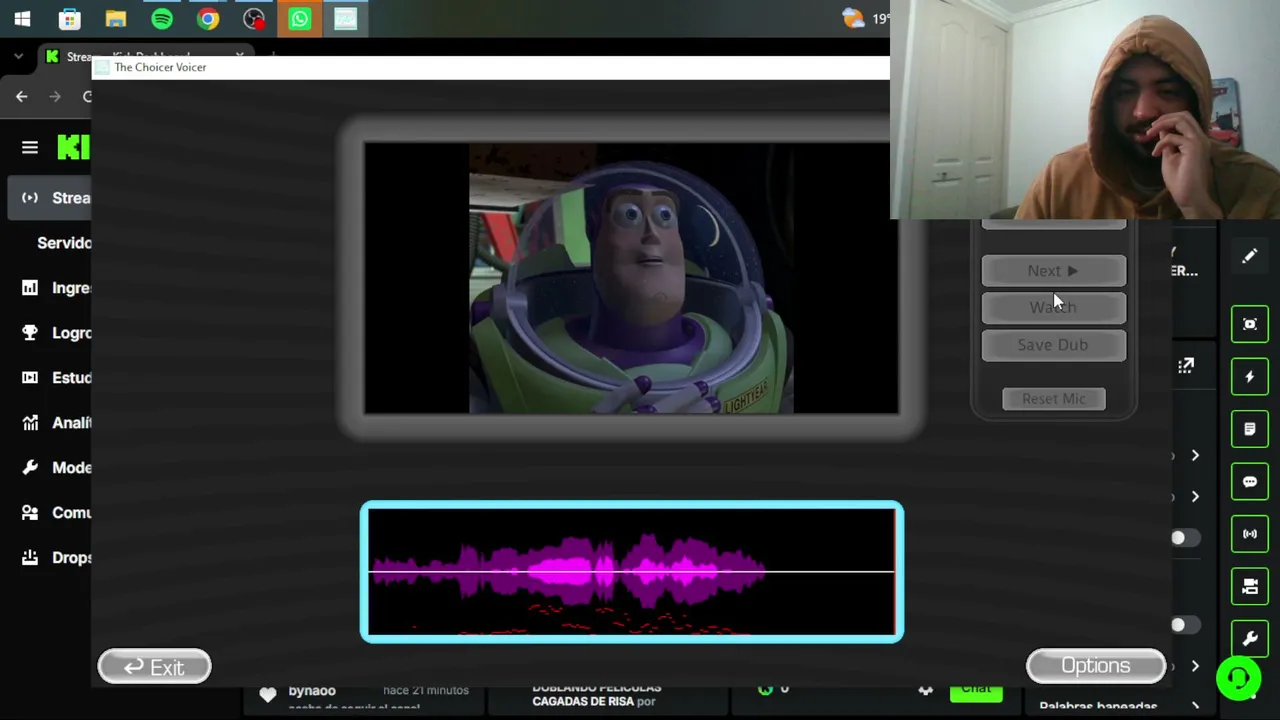The image size is (1280, 720).
Task: Open Kick hamburger menu in Chrome
Action: (x=30, y=148)
